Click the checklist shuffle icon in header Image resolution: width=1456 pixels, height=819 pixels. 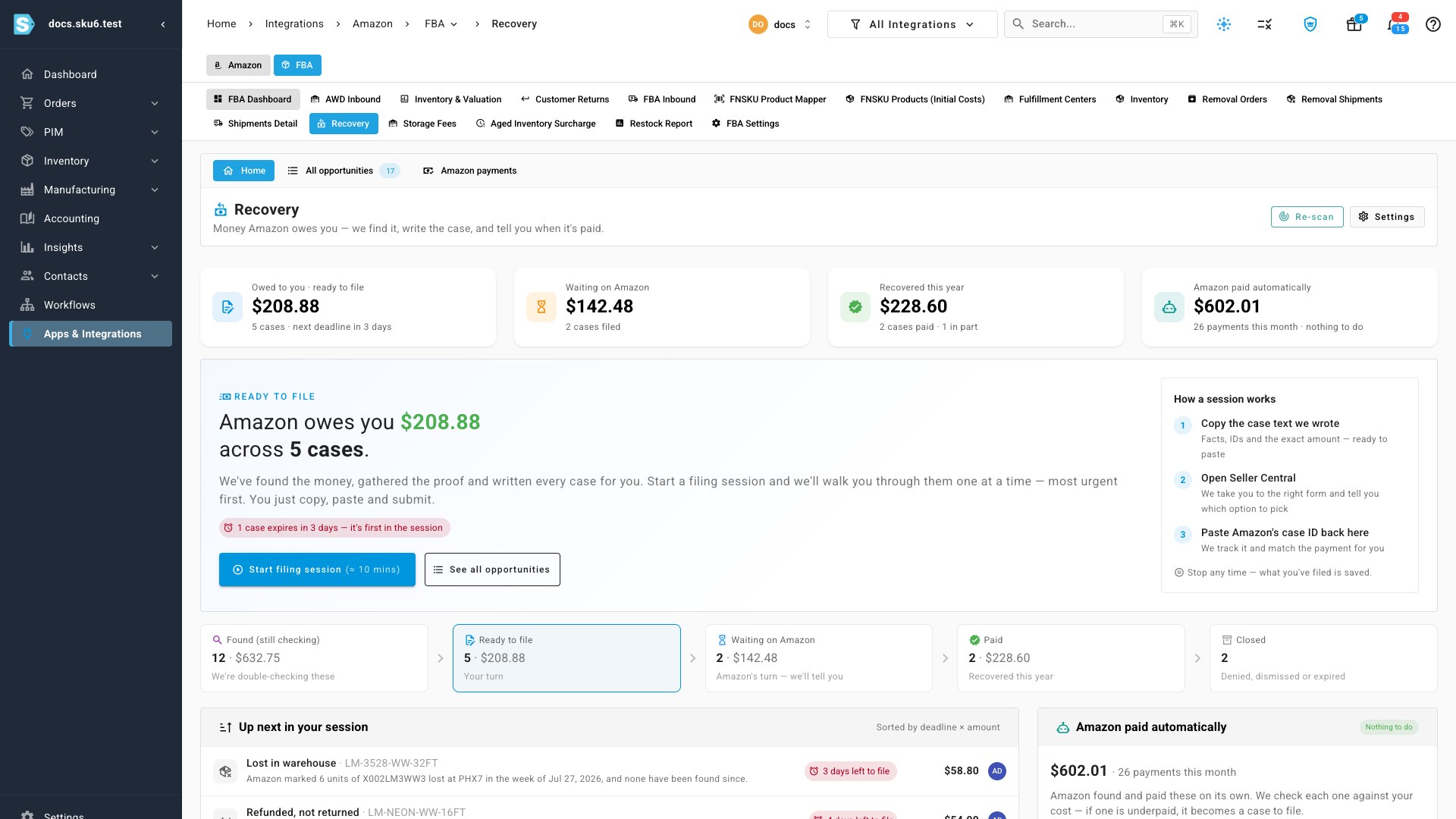(1264, 24)
